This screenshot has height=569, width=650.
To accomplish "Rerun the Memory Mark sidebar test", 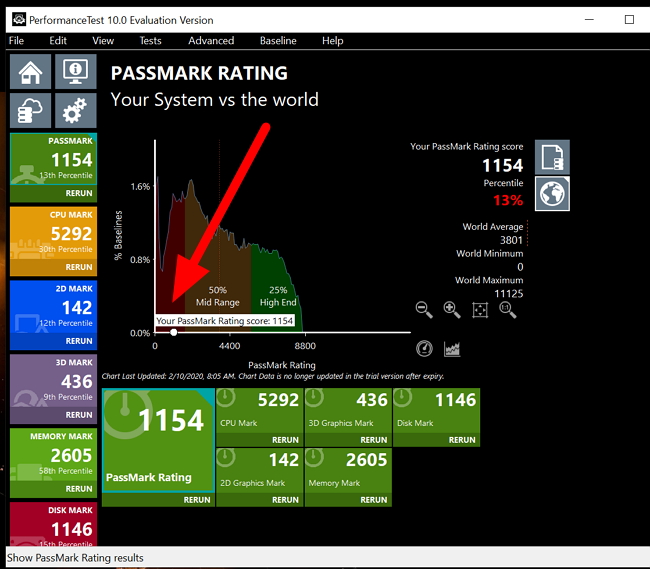I will (79, 489).
